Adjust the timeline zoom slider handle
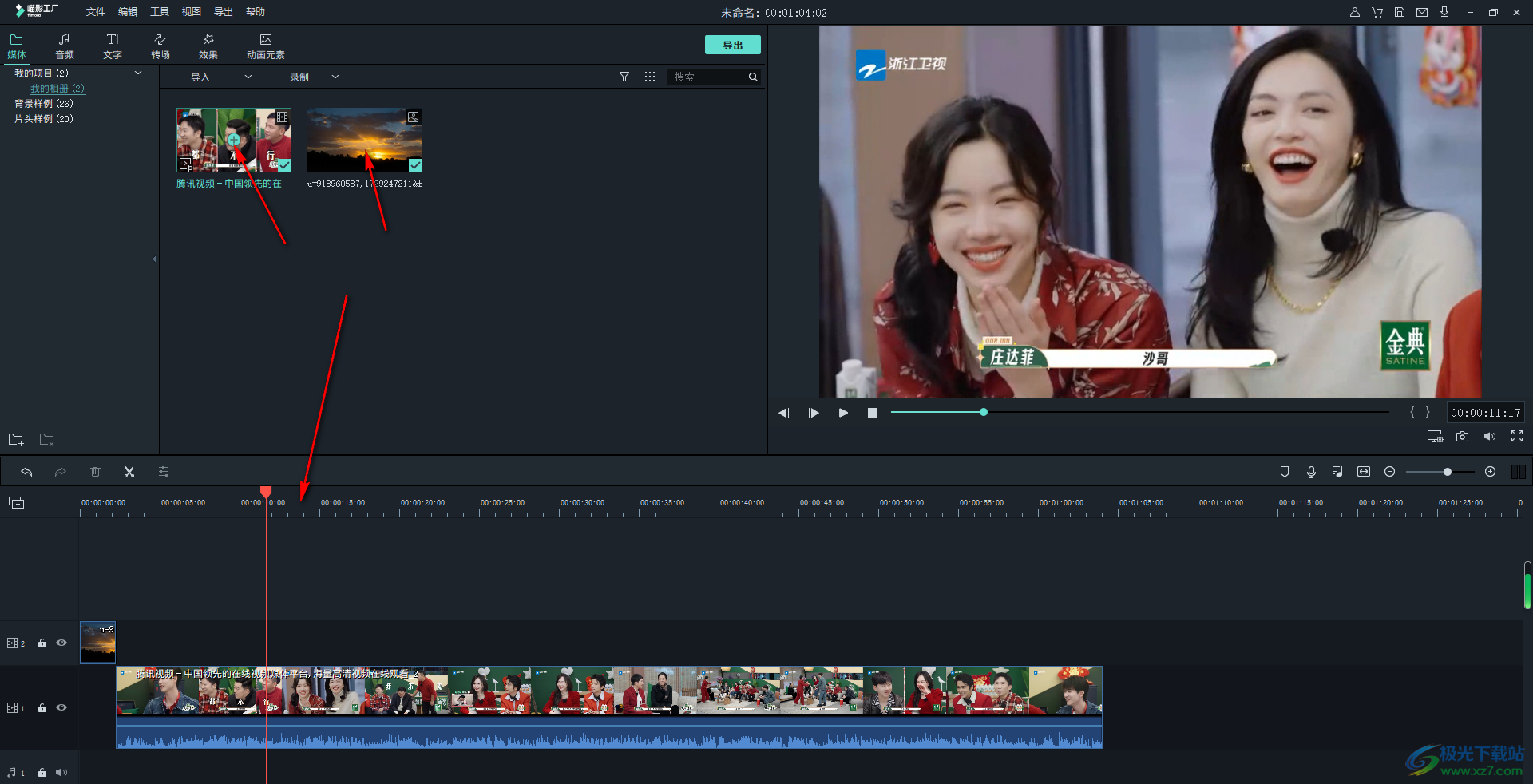Viewport: 1533px width, 784px height. (1447, 472)
